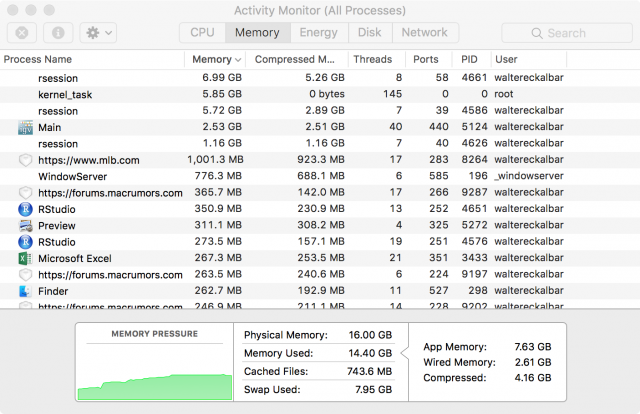The image size is (640, 414).
Task: Click the Threads column header
Action: coord(372,59)
